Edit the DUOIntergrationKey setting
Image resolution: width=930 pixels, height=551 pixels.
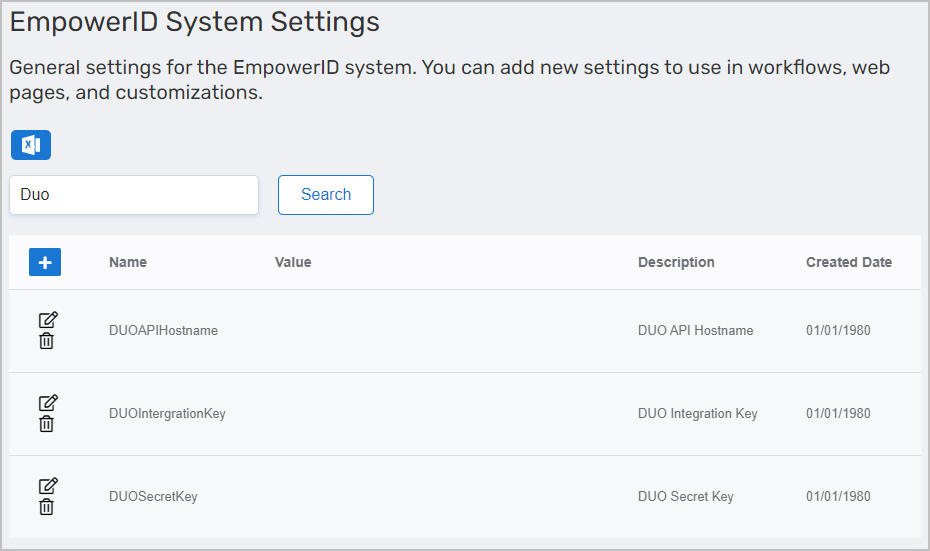click(x=47, y=403)
